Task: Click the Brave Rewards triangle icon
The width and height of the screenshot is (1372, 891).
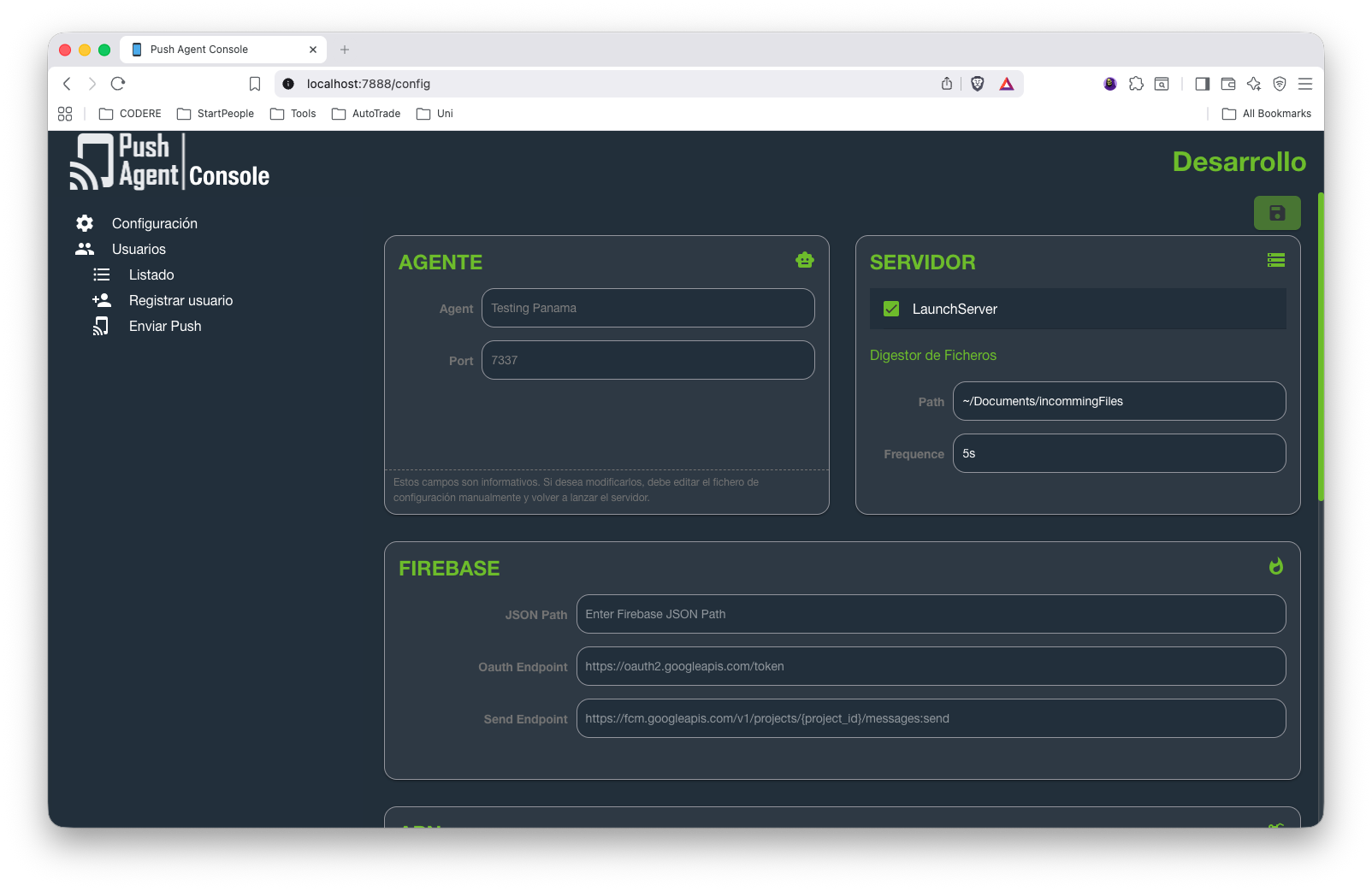Action: point(1007,84)
